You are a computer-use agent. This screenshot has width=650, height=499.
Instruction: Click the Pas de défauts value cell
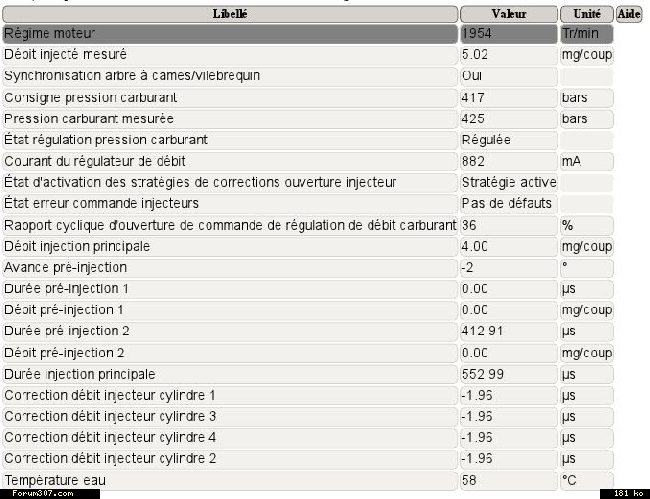coord(508,203)
